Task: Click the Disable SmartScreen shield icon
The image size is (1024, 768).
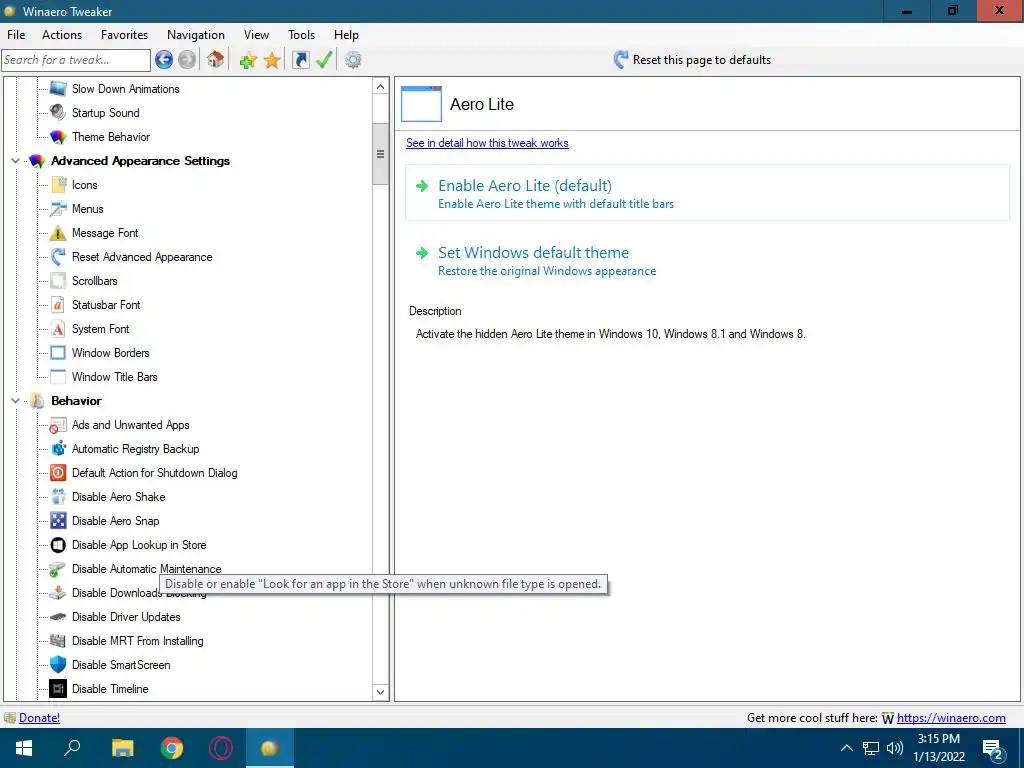Action: [x=58, y=665]
